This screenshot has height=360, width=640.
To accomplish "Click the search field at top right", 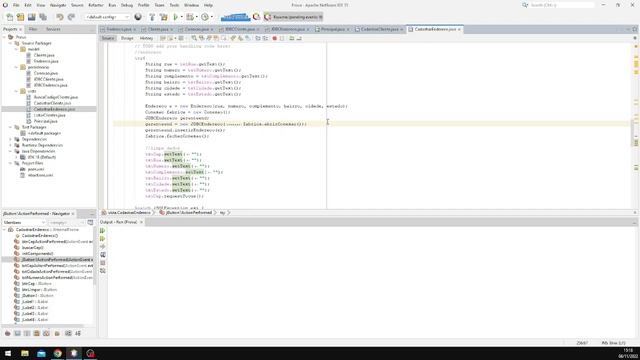I will (x=562, y=5).
